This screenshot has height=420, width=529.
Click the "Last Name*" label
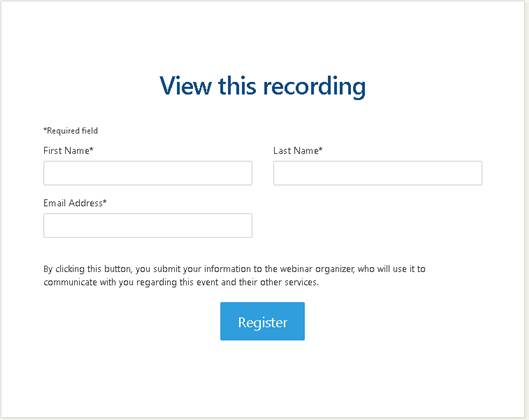tap(298, 150)
